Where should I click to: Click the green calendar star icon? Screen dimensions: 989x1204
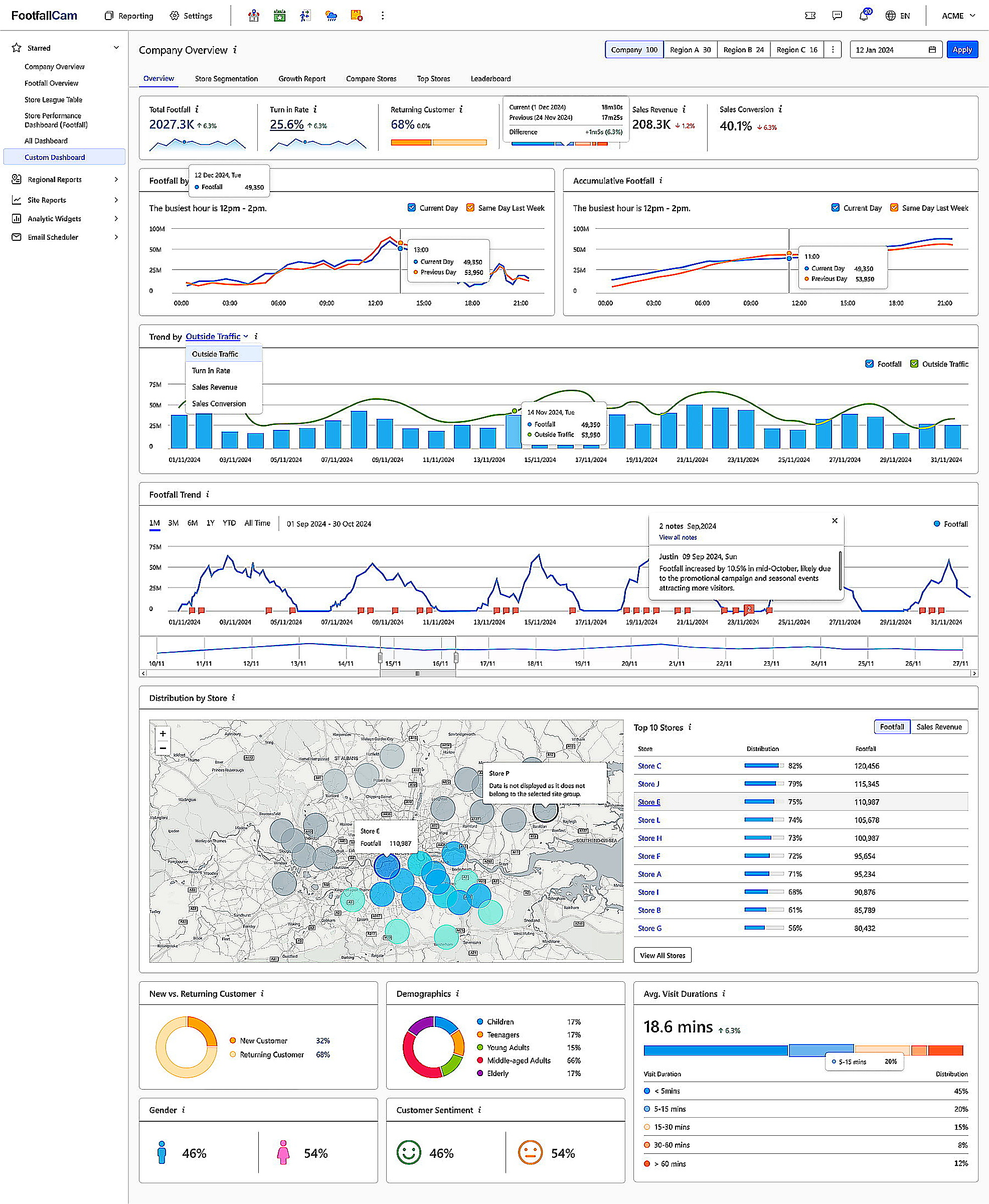pos(279,16)
